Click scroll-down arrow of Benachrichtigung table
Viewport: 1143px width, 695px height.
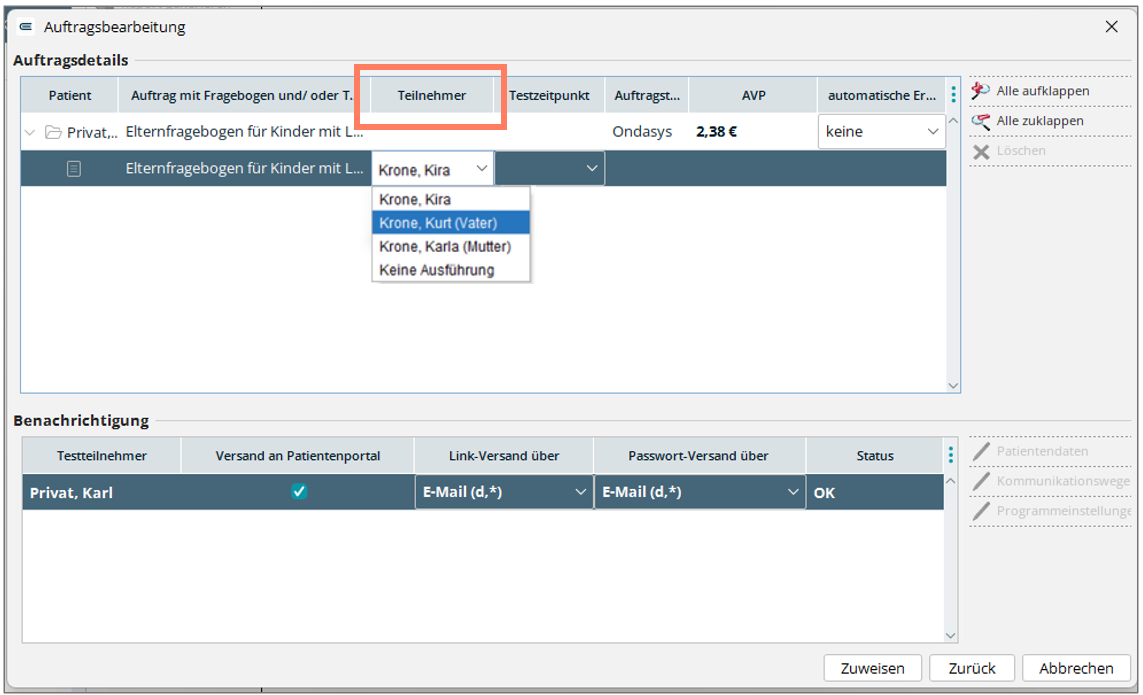[x=950, y=635]
